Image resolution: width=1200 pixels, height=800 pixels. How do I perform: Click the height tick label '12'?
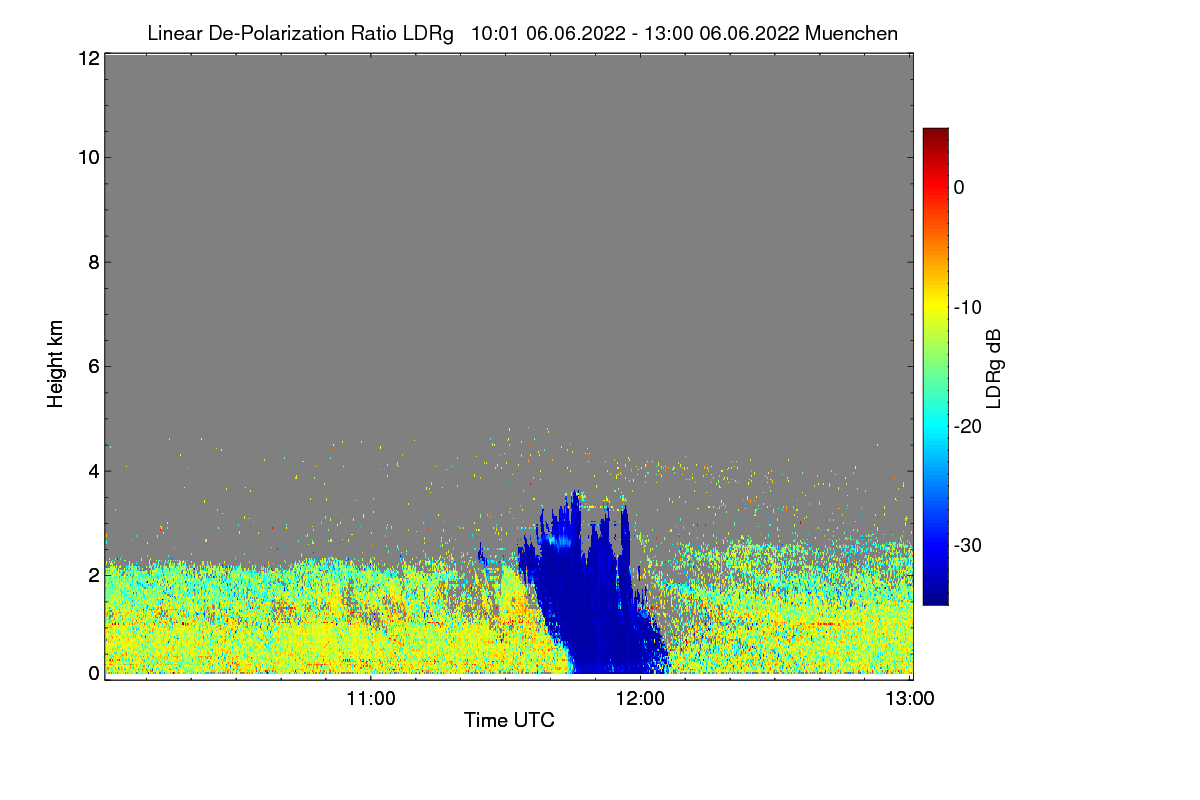coord(87,58)
